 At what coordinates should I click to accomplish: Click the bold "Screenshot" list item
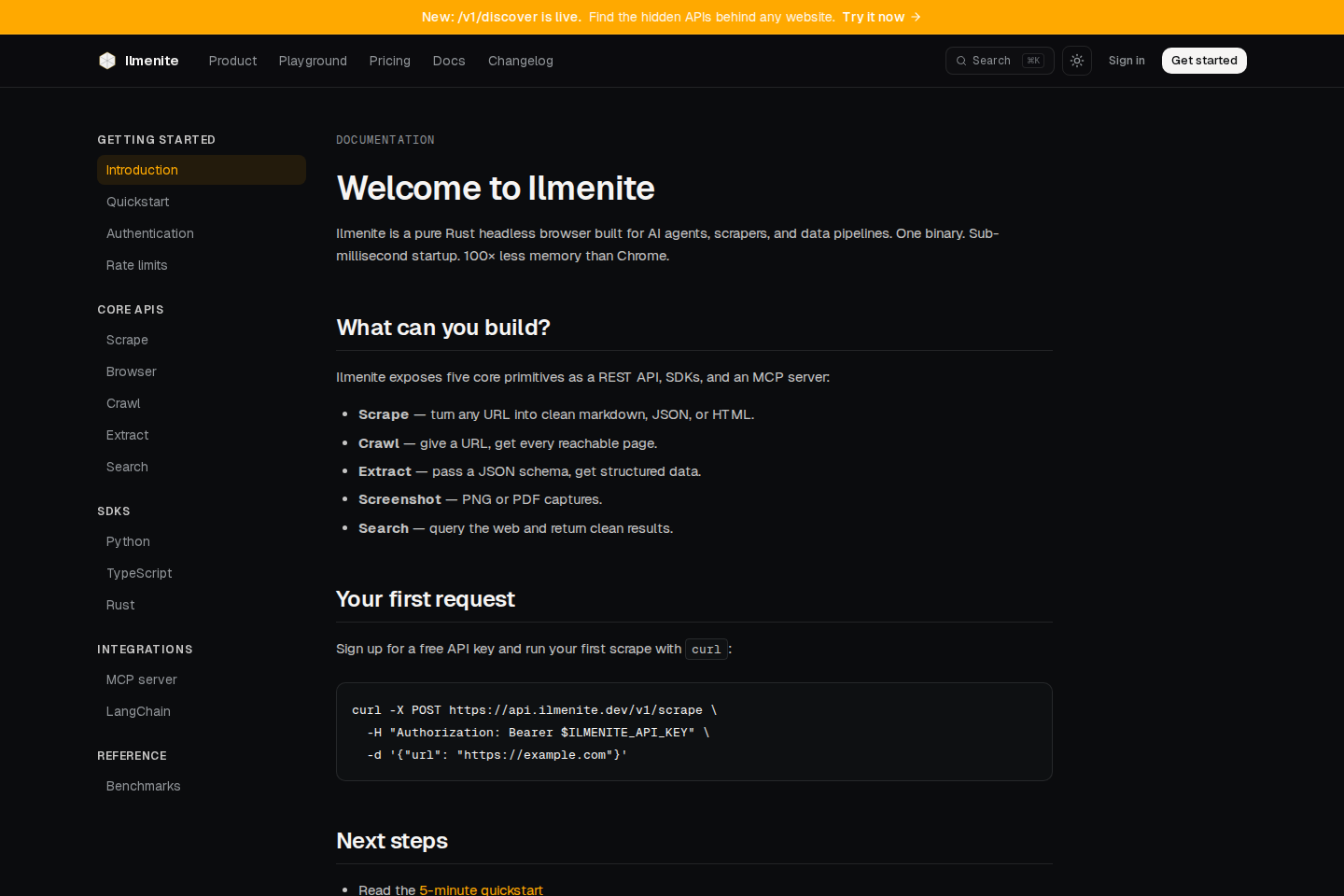click(399, 499)
